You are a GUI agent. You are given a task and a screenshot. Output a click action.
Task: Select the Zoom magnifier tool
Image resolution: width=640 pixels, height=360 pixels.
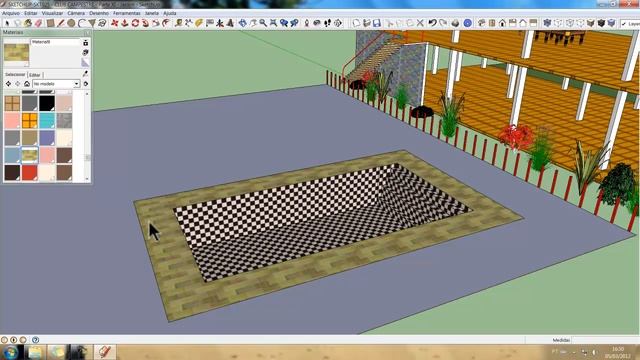tap(263, 23)
